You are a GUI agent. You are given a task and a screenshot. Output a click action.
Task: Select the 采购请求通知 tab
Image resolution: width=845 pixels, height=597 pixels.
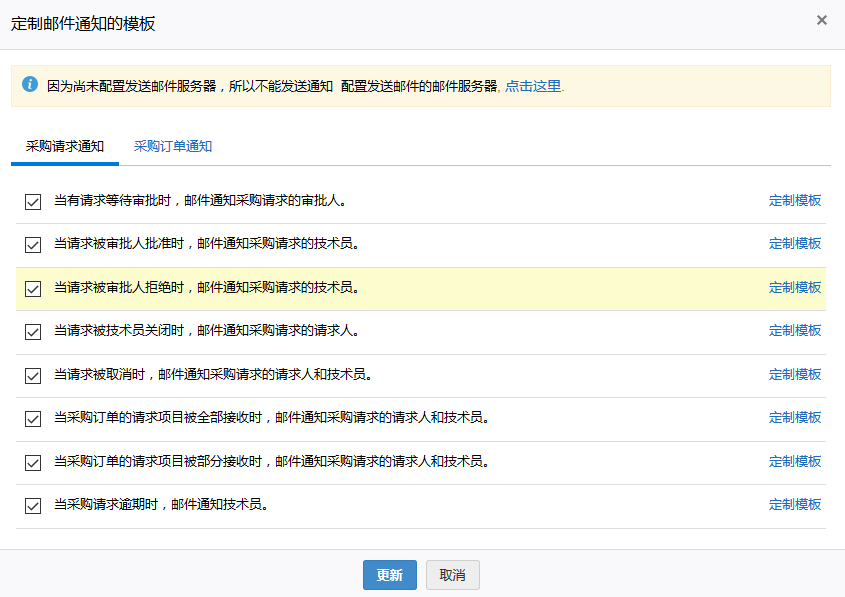[x=65, y=146]
